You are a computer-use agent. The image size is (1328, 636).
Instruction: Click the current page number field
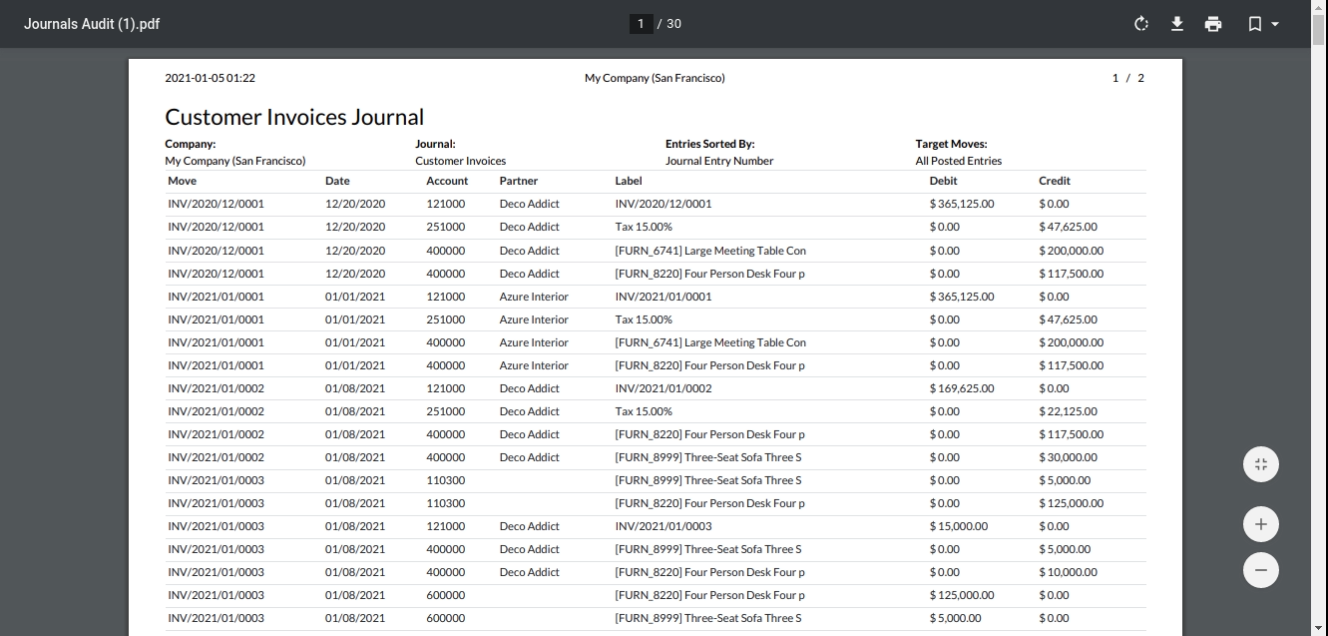pos(641,24)
